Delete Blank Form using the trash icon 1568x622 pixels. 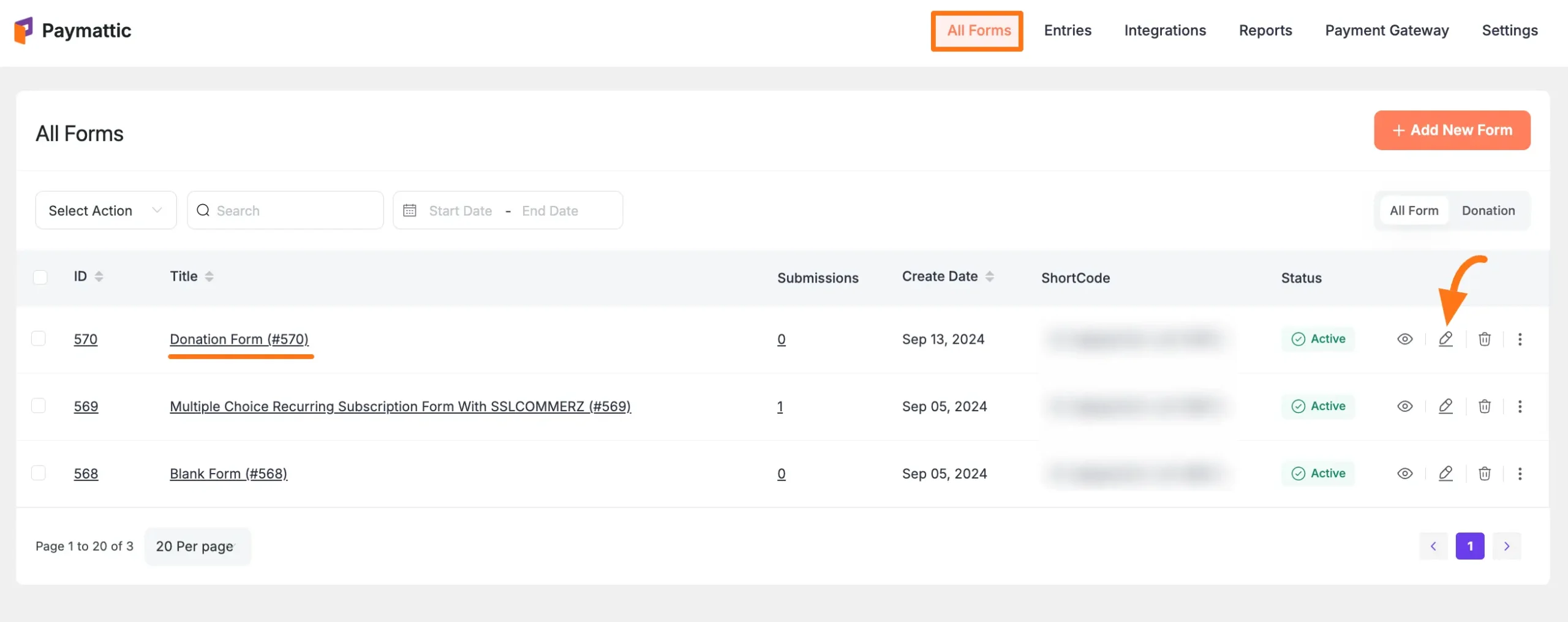1484,474
